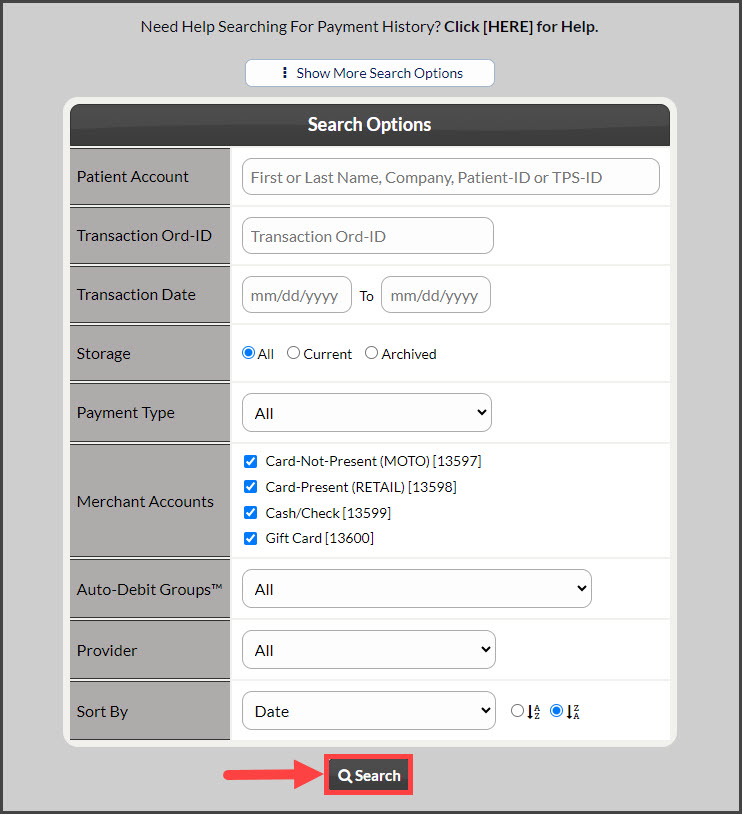The height and width of the screenshot is (814, 742).
Task: Select ascending A-Z sort order
Action: tap(517, 710)
